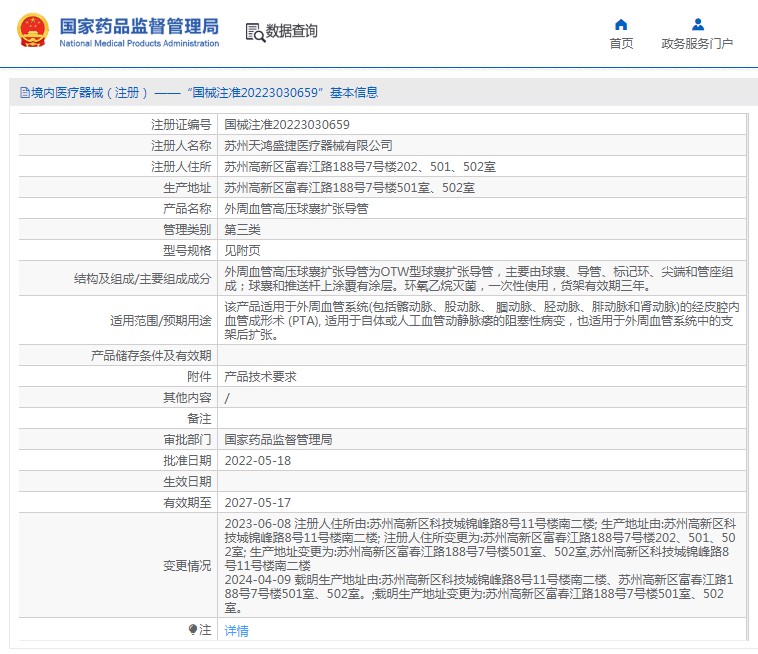Screen dimensions: 758x654
Task: Click the 数据查询 magnifier document icon
Action: pyautogui.click(x=254, y=32)
